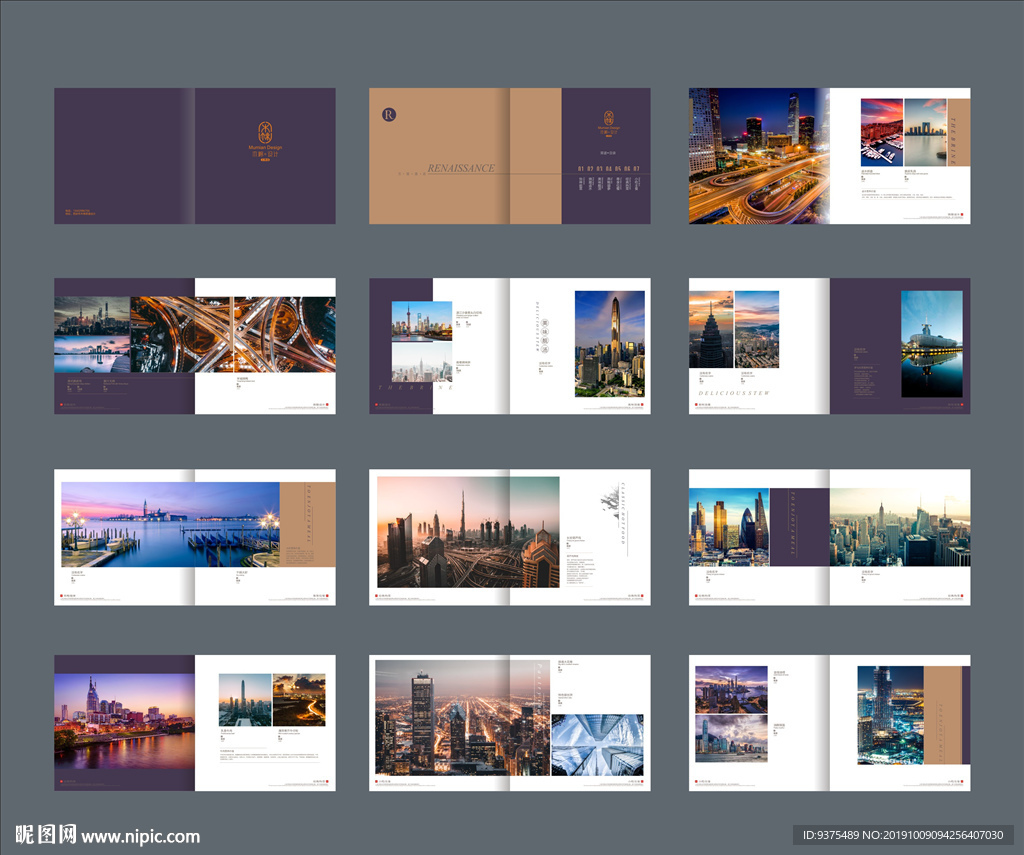
Task: Select the upper cloudy harbor skyline photo
Action: point(731,690)
